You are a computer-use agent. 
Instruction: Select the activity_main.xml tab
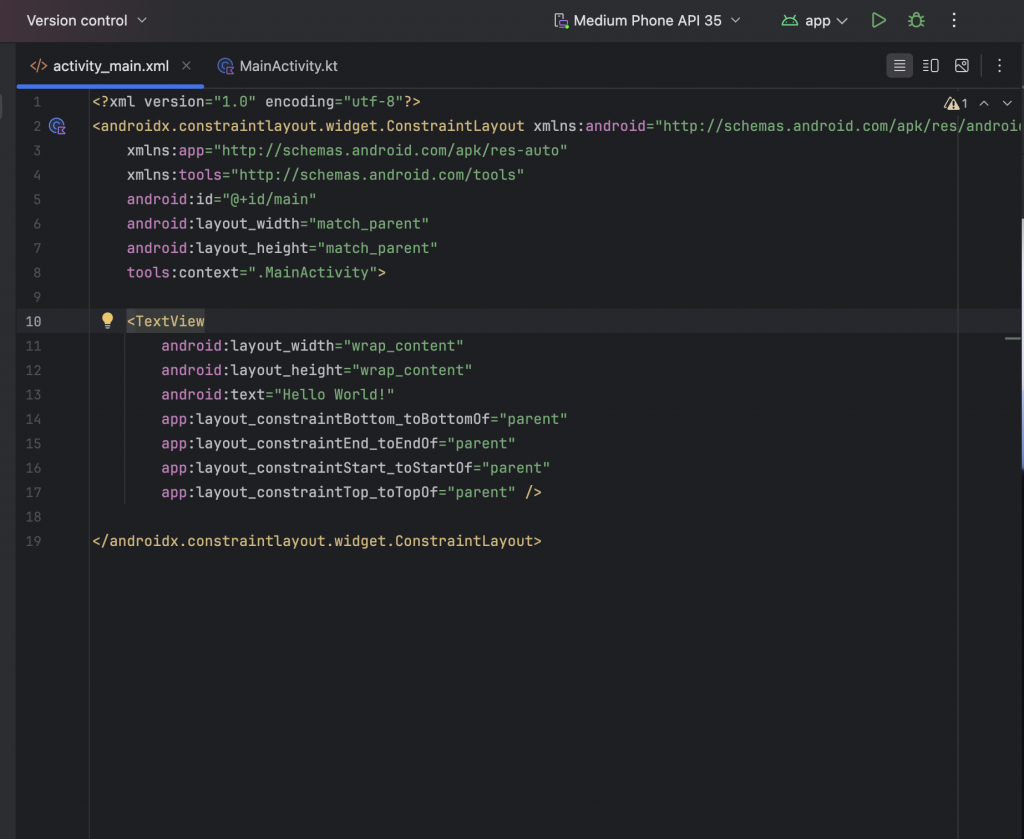(110, 66)
